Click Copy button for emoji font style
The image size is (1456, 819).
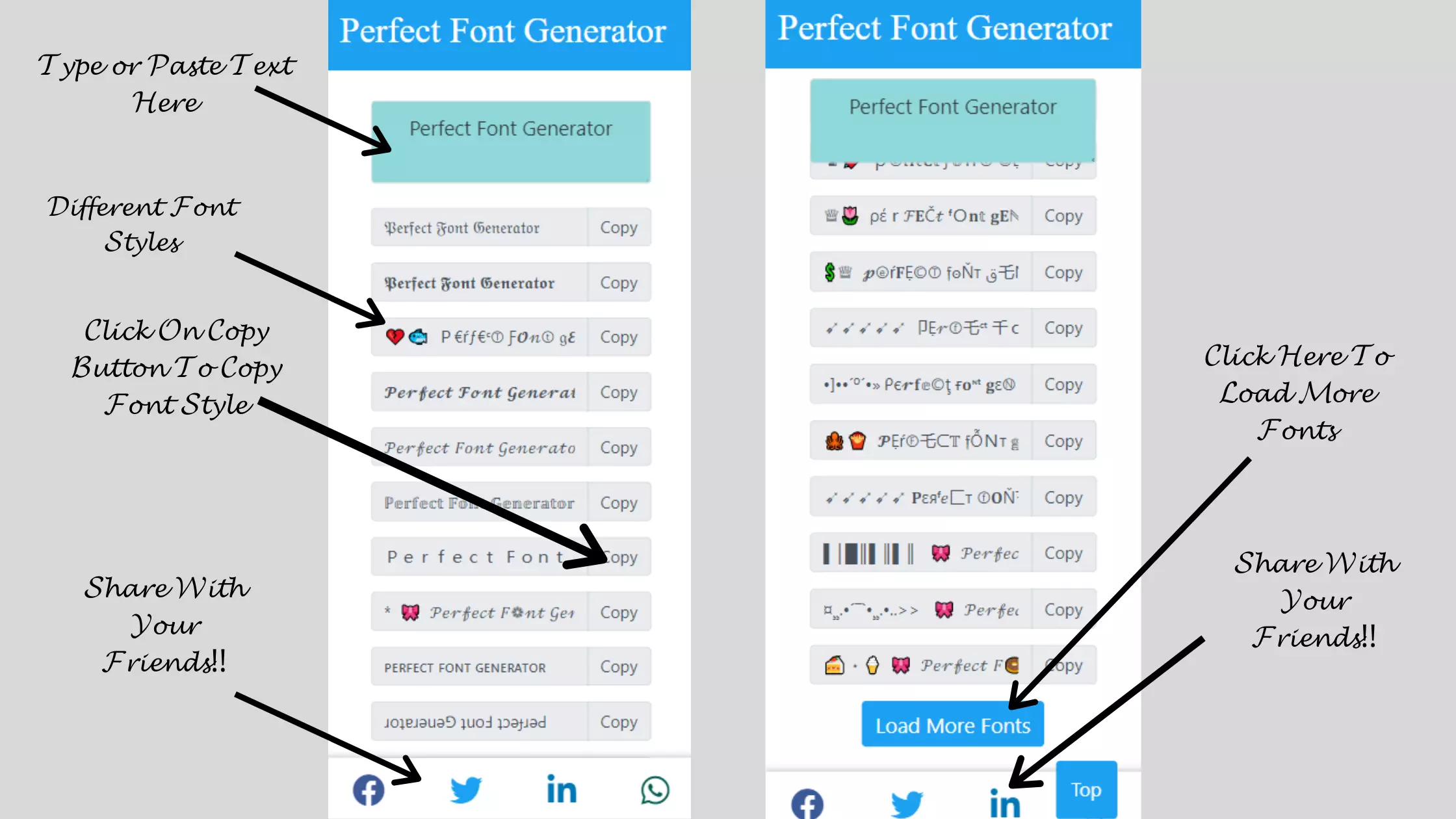618,337
